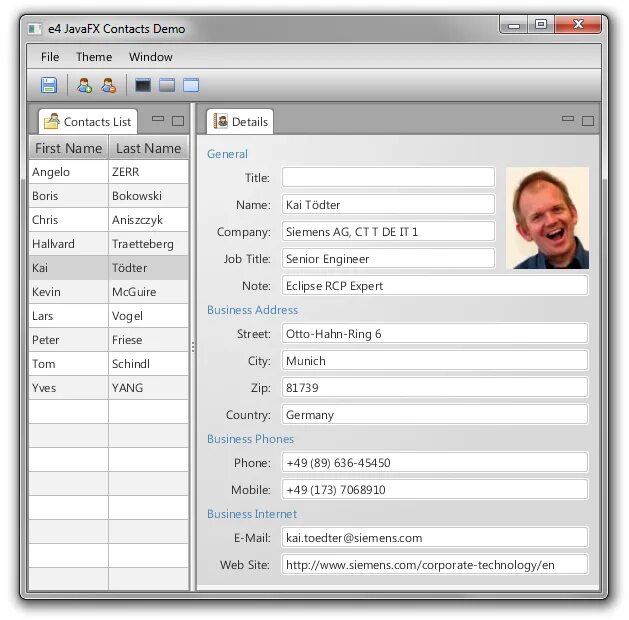This screenshot has height=620, width=629.
Task: Click the Delete Contact toolbar icon
Action: (109, 85)
